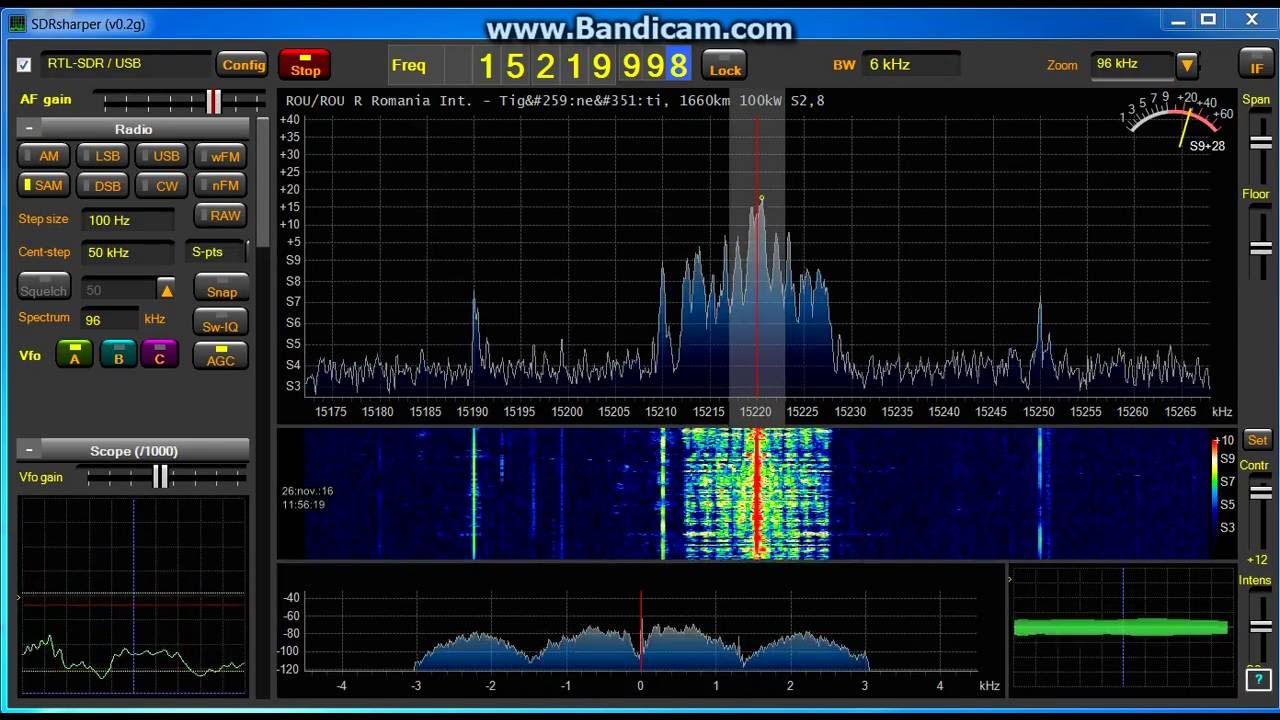
Task: Click the green audio scope display
Action: [x=1121, y=628]
